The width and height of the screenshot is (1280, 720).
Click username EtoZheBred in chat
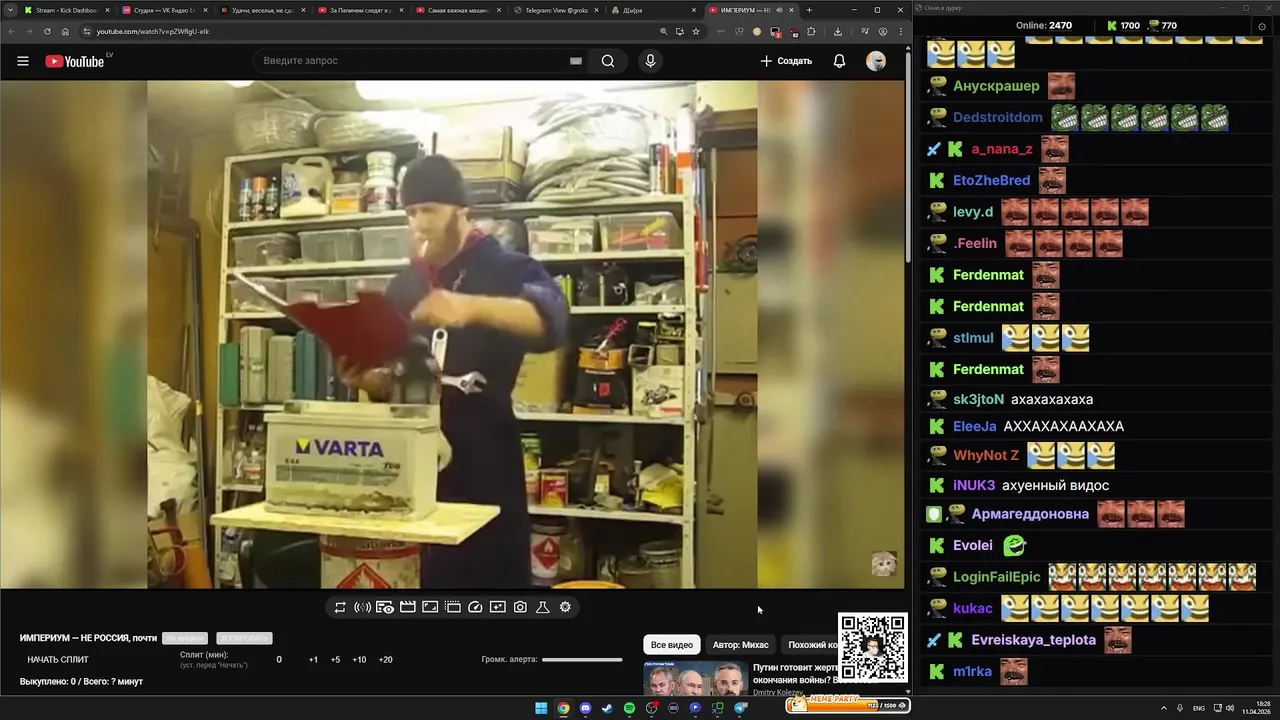(991, 180)
